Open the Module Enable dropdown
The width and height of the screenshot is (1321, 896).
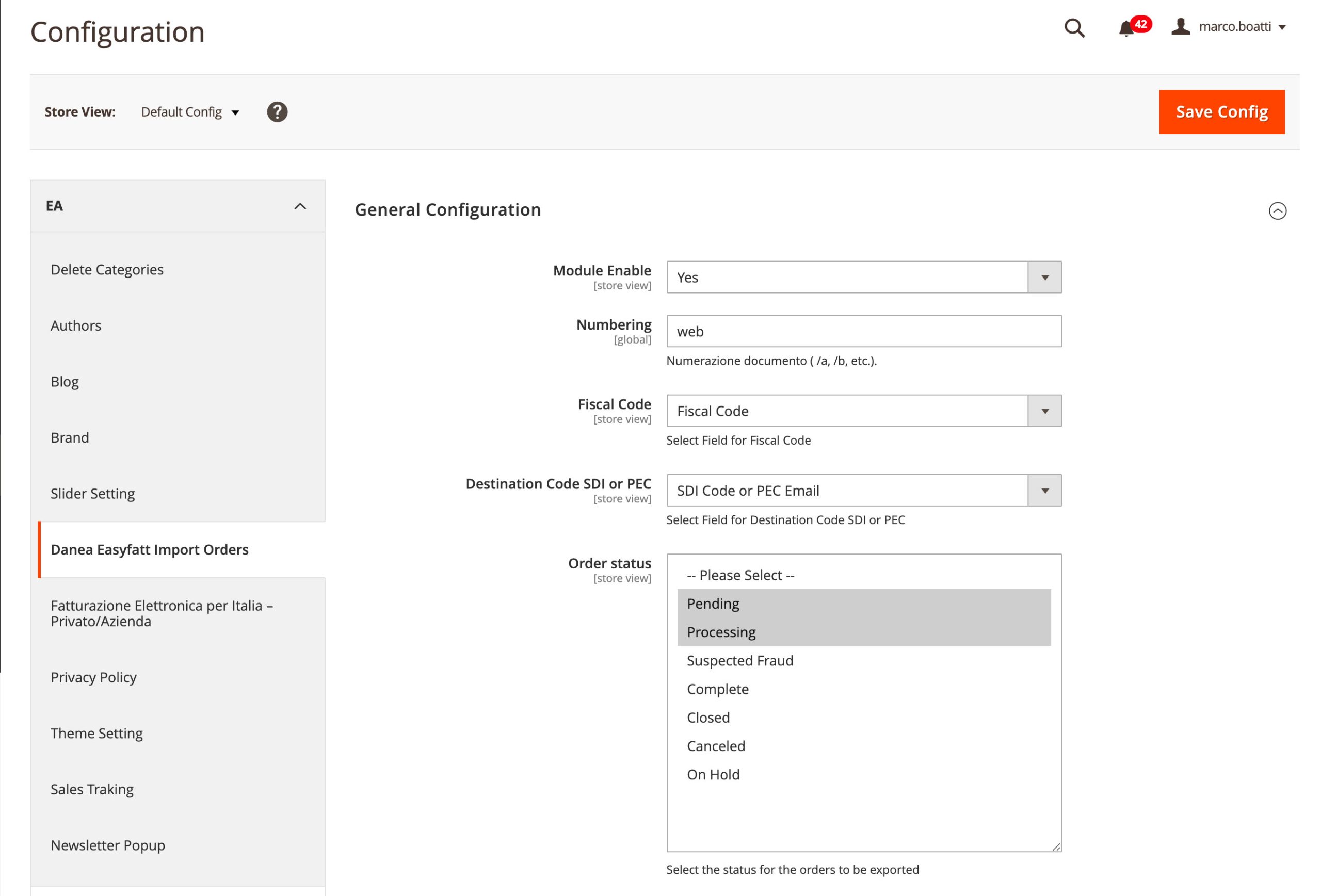click(863, 278)
